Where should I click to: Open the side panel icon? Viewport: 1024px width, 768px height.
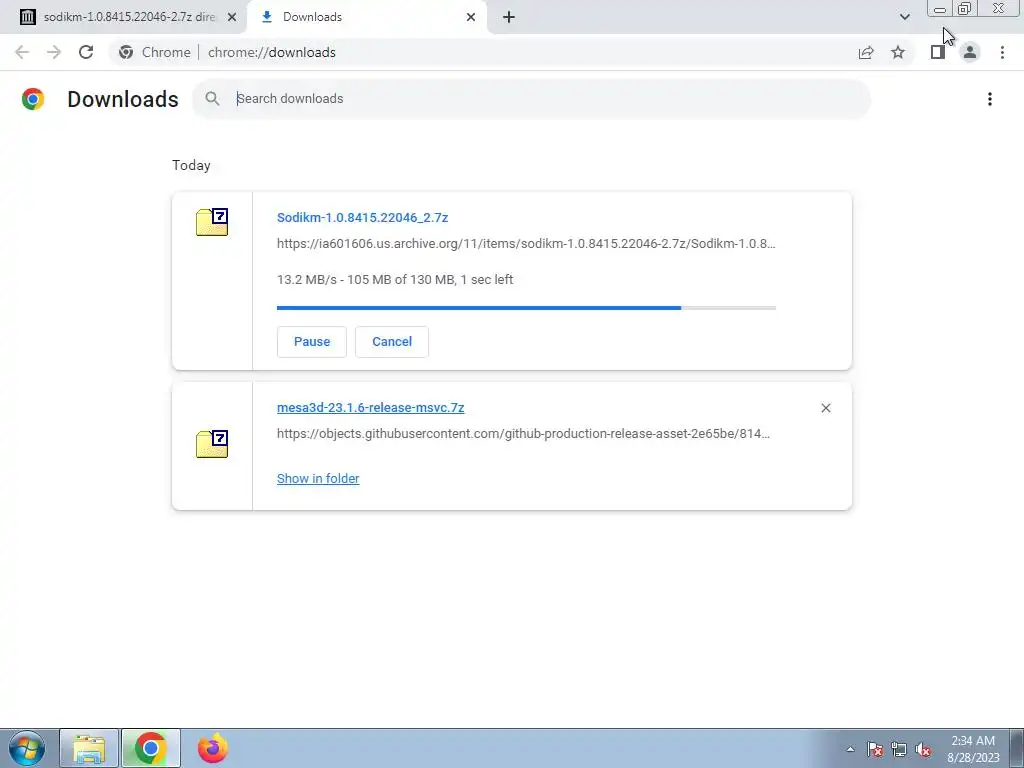click(x=938, y=52)
